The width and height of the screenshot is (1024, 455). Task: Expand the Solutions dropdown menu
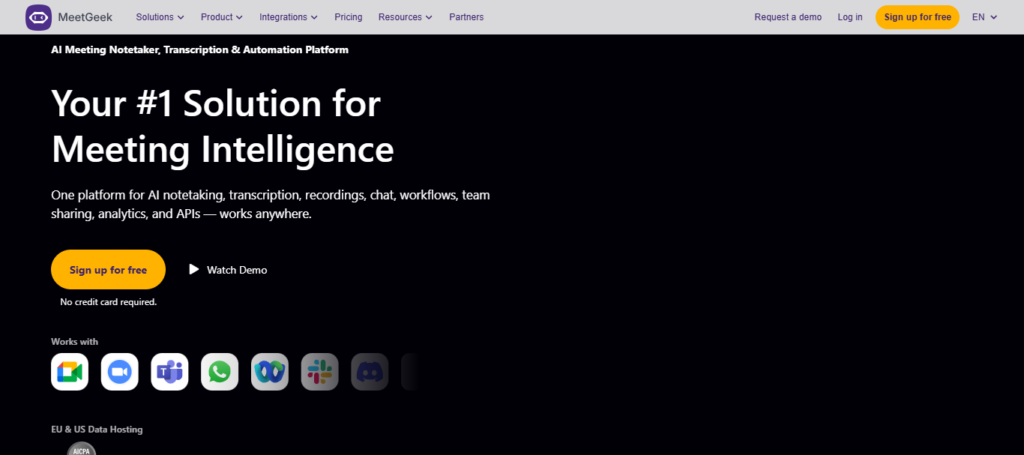[160, 17]
